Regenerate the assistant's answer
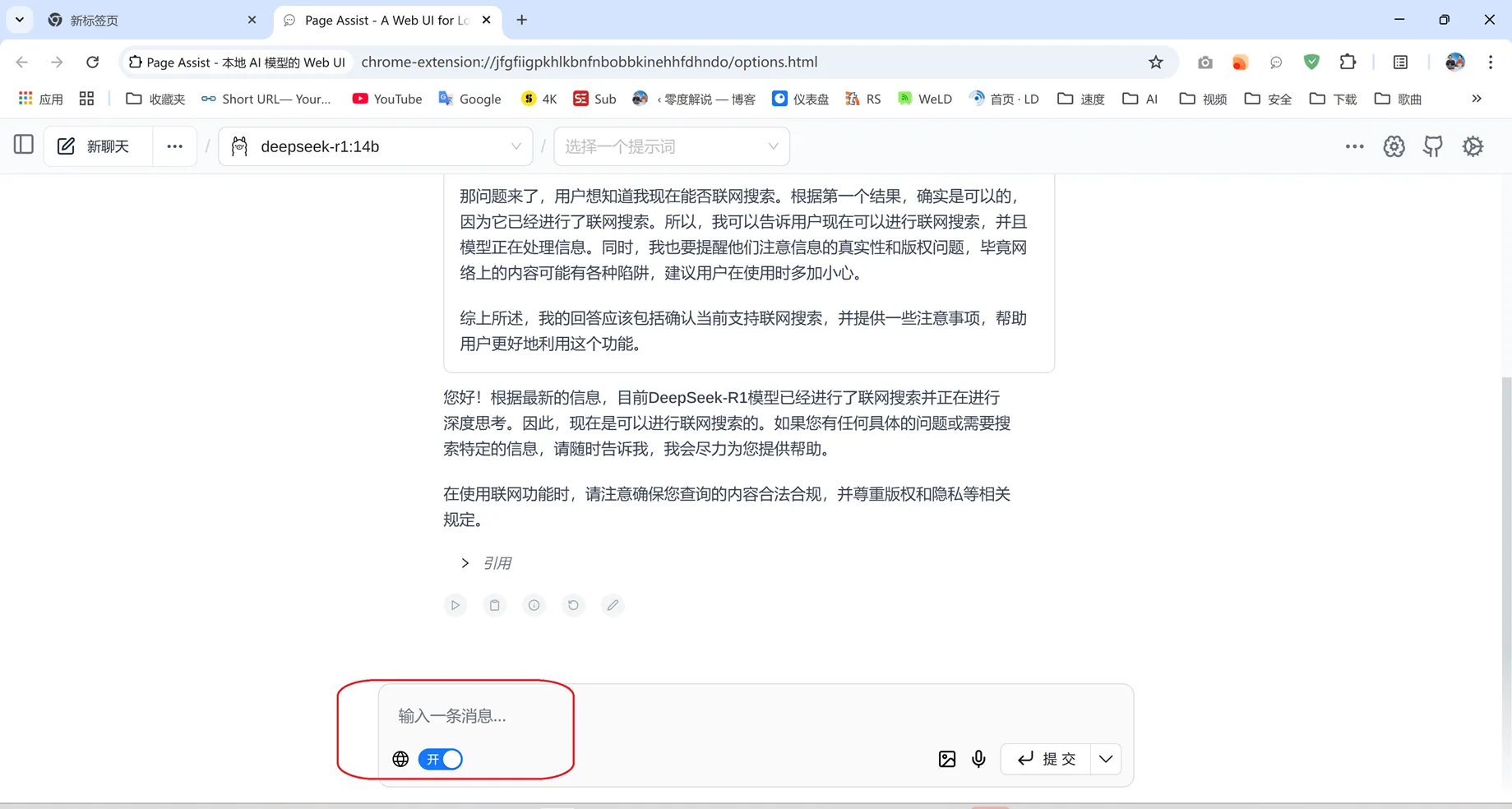The image size is (1512, 809). pos(573,605)
